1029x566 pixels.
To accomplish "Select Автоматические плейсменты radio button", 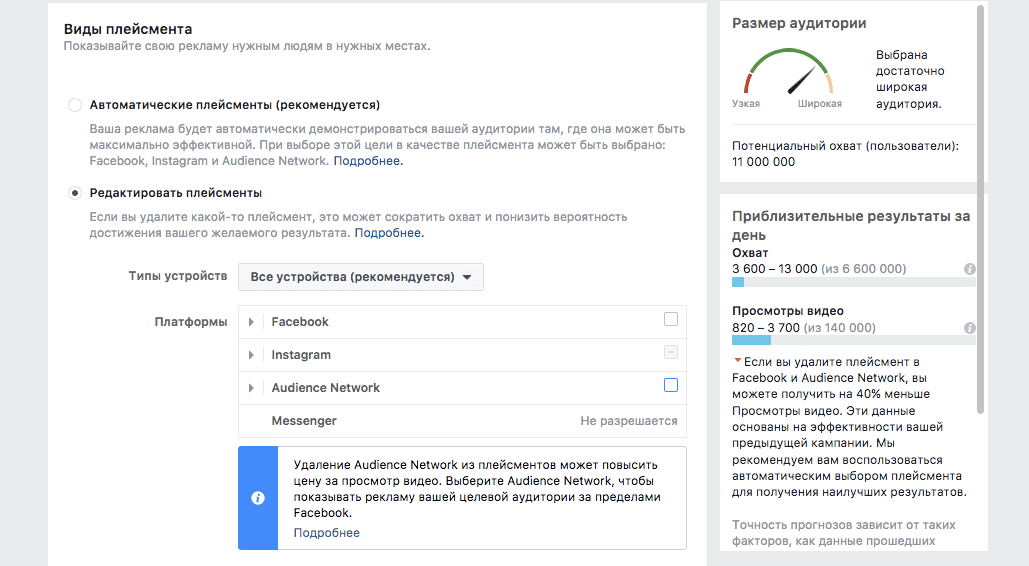I will click(75, 105).
